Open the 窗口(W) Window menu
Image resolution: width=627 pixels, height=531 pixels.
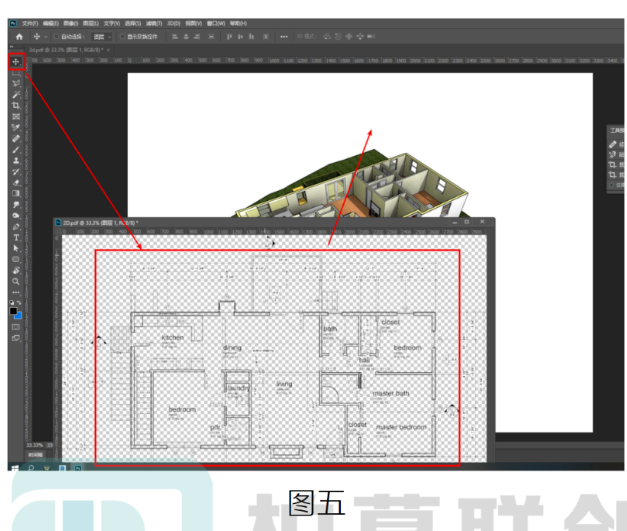(216, 24)
